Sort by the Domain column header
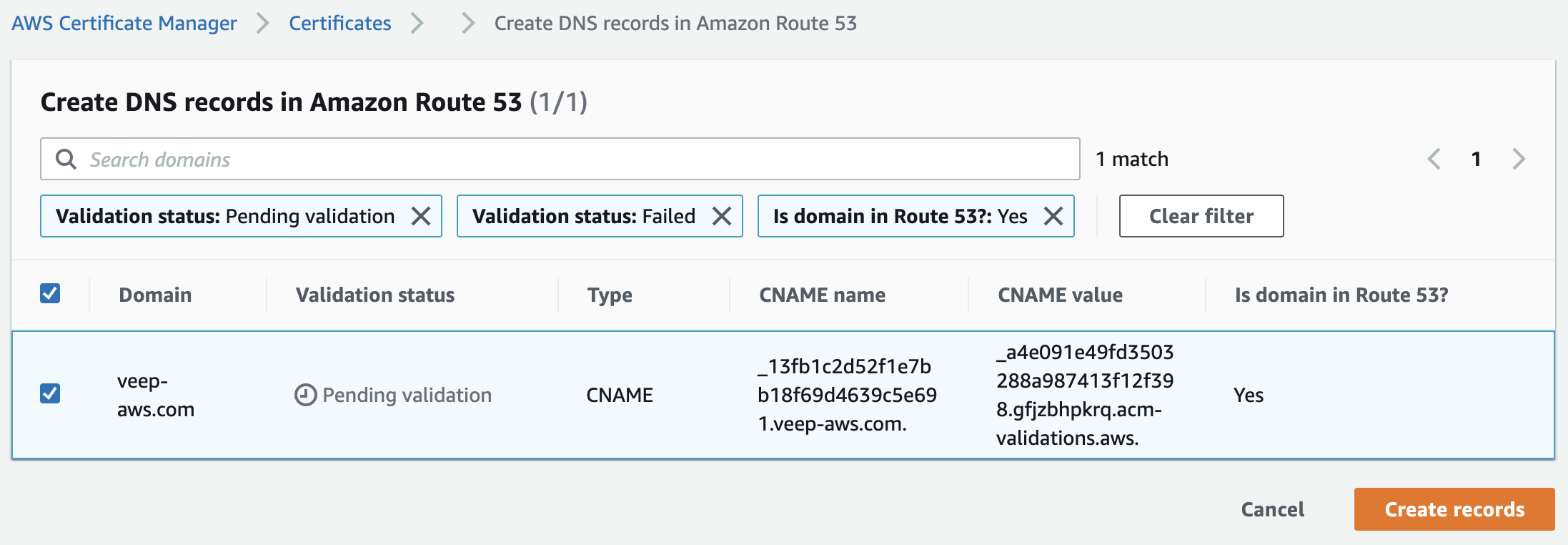The image size is (1568, 545). (x=154, y=294)
